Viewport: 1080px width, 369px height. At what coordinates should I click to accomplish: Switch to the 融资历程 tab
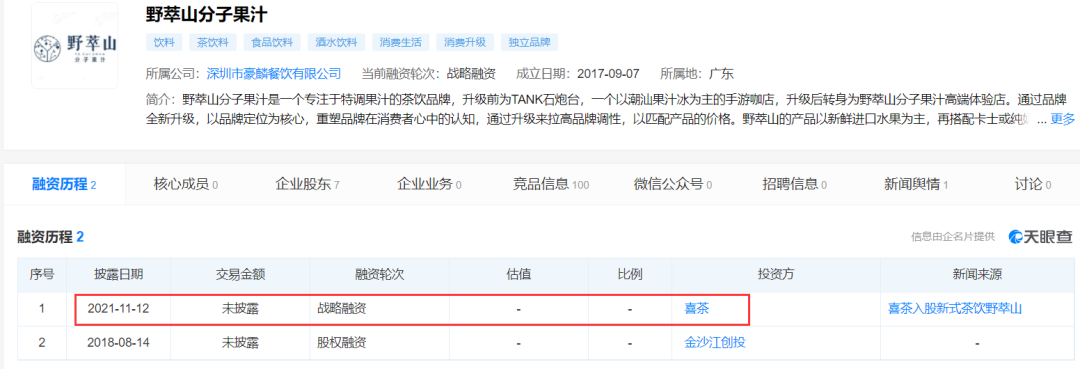tap(64, 184)
